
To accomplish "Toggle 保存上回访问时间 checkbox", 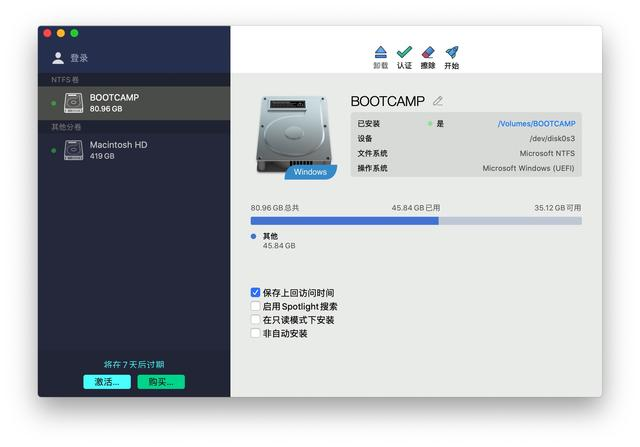I will [x=255, y=292].
